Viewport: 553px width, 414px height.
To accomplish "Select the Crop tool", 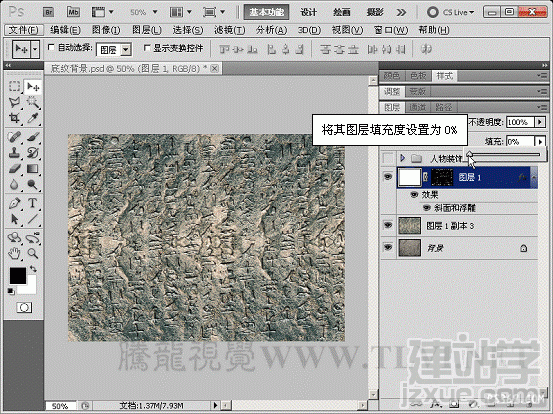I will pos(14,118).
